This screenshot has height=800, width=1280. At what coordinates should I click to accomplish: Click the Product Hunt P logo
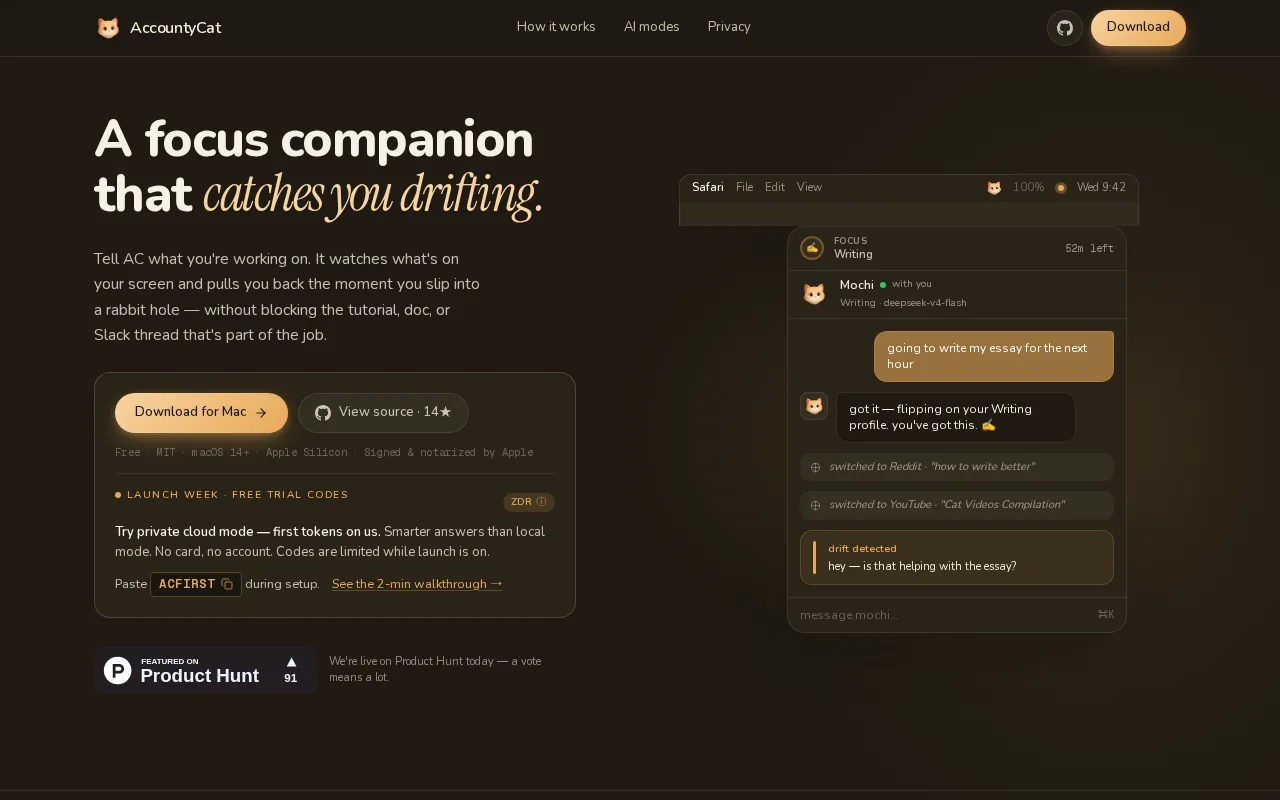click(x=118, y=670)
